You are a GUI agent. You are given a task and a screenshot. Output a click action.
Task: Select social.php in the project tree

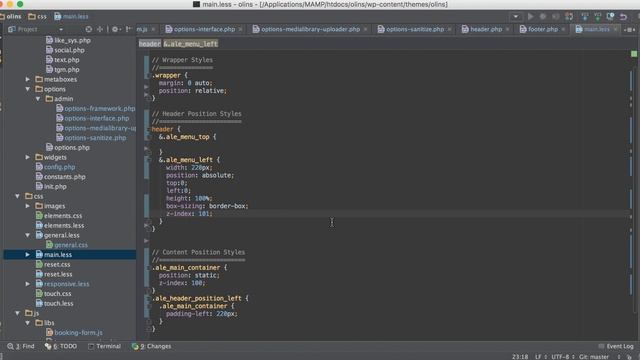click(65, 50)
